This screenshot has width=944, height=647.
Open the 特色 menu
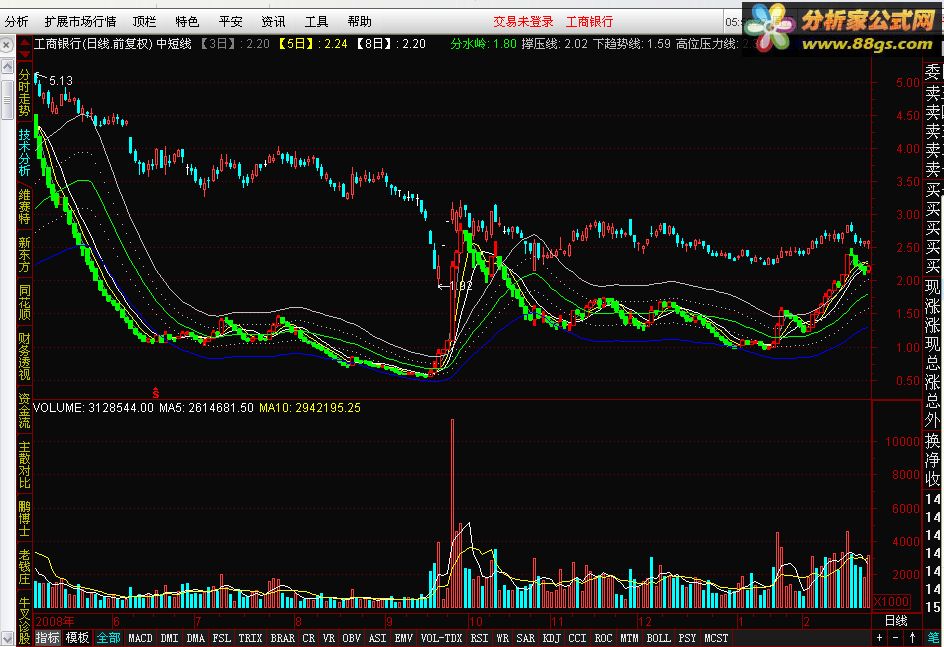[x=187, y=22]
